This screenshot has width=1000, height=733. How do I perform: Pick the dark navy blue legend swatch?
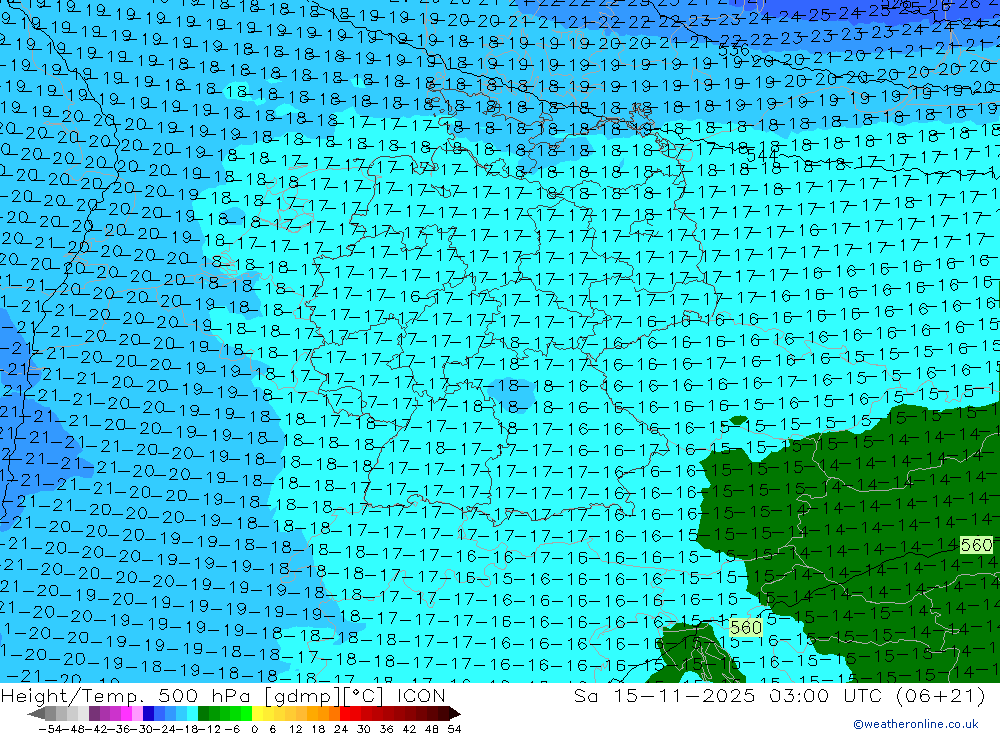[148, 713]
